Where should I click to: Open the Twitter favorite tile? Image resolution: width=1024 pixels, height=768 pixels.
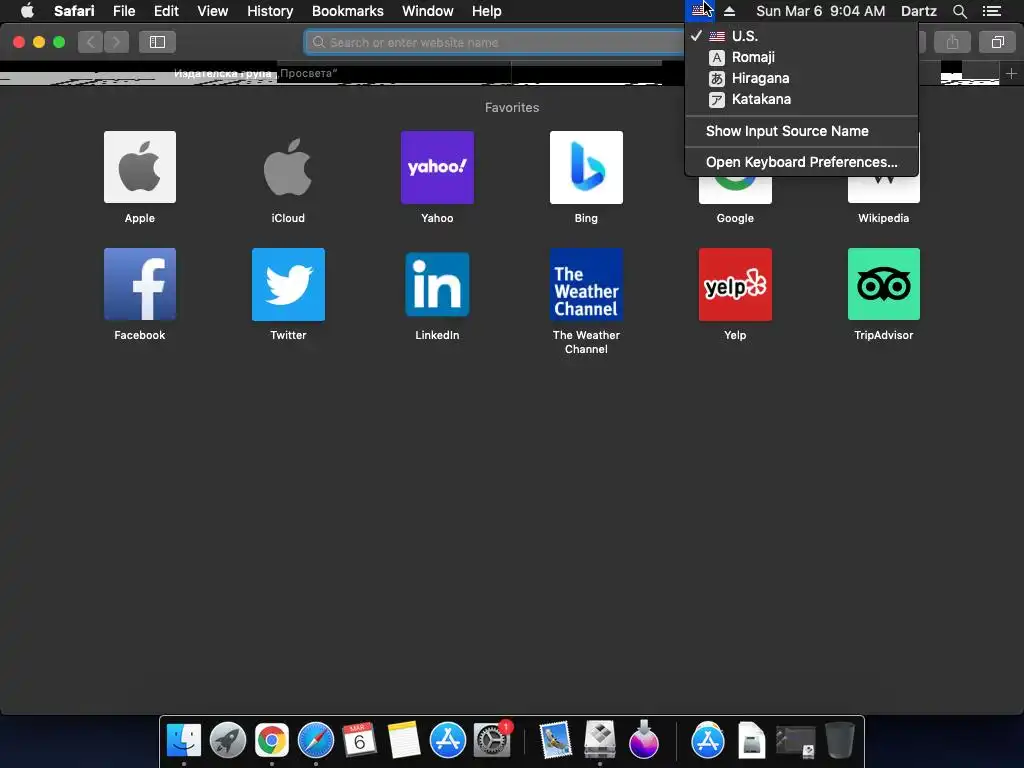point(288,284)
